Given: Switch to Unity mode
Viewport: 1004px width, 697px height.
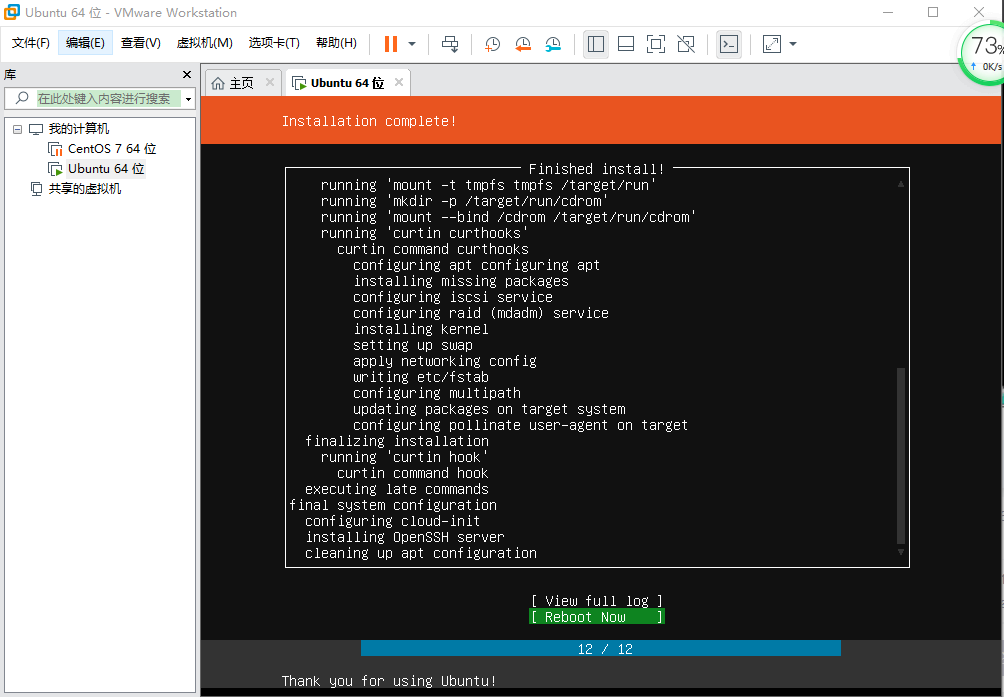Looking at the screenshot, I should [x=686, y=44].
